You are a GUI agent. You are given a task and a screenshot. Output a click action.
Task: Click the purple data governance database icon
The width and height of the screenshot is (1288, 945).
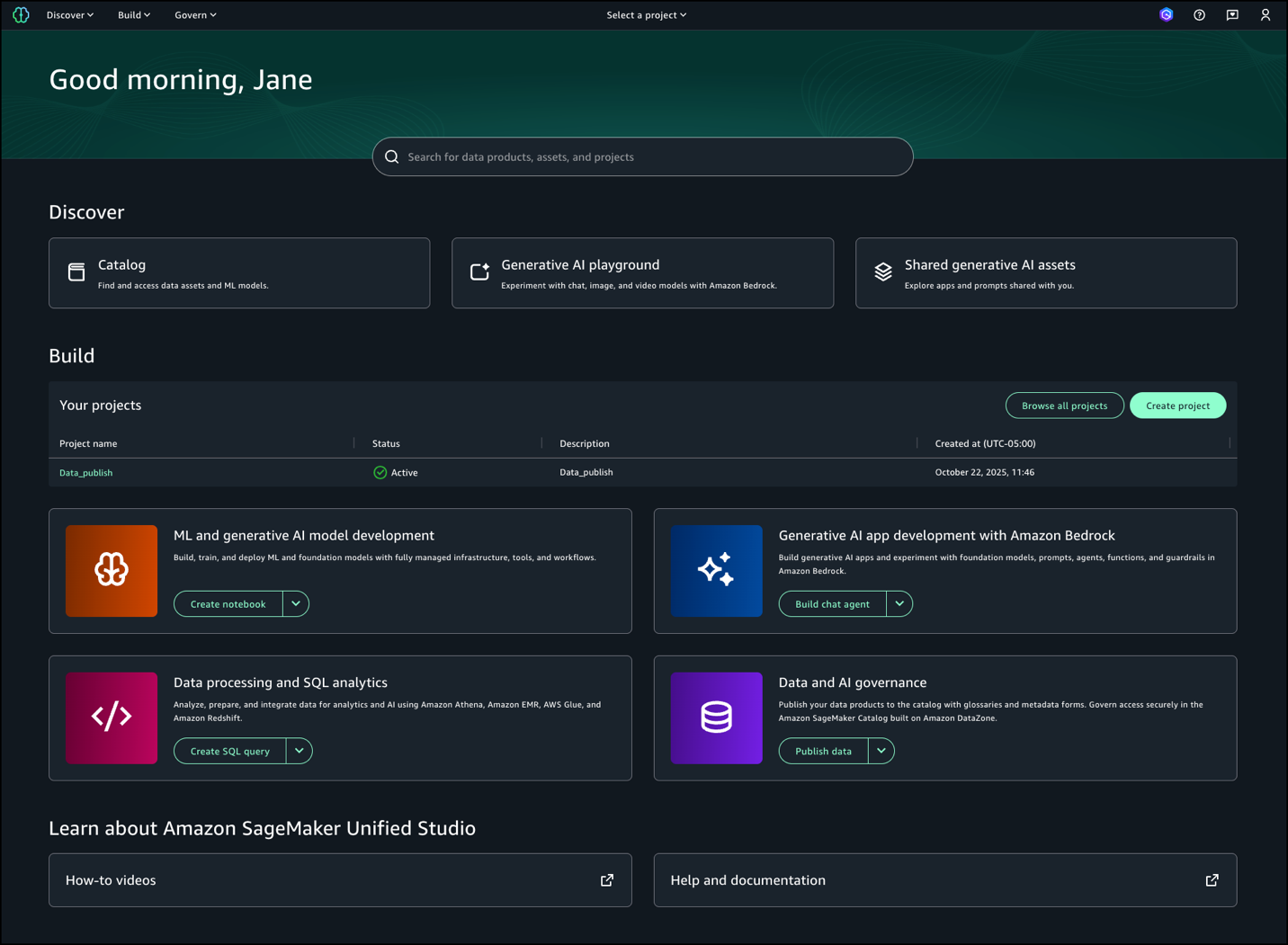pos(716,718)
